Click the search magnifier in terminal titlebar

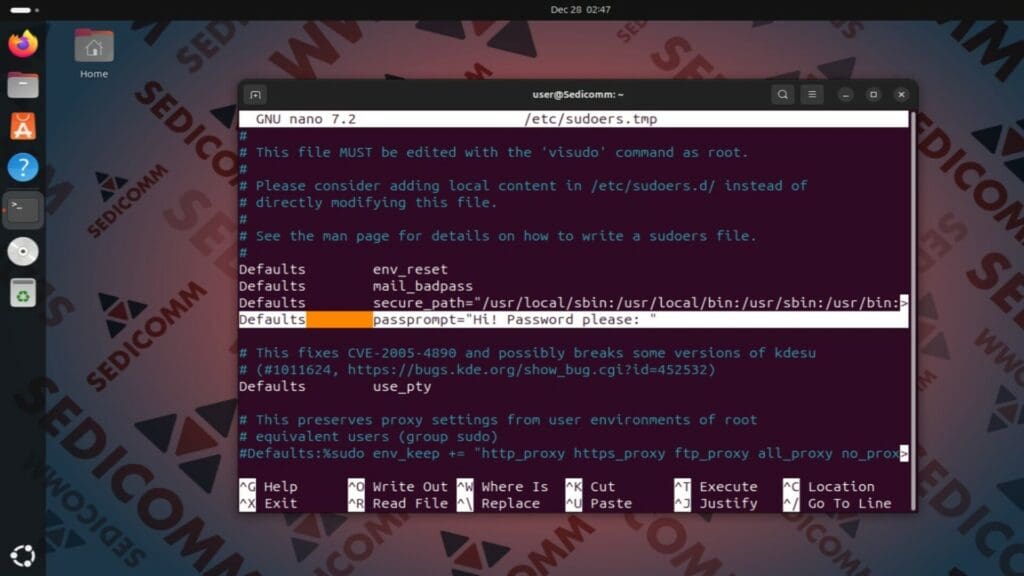[x=782, y=93]
